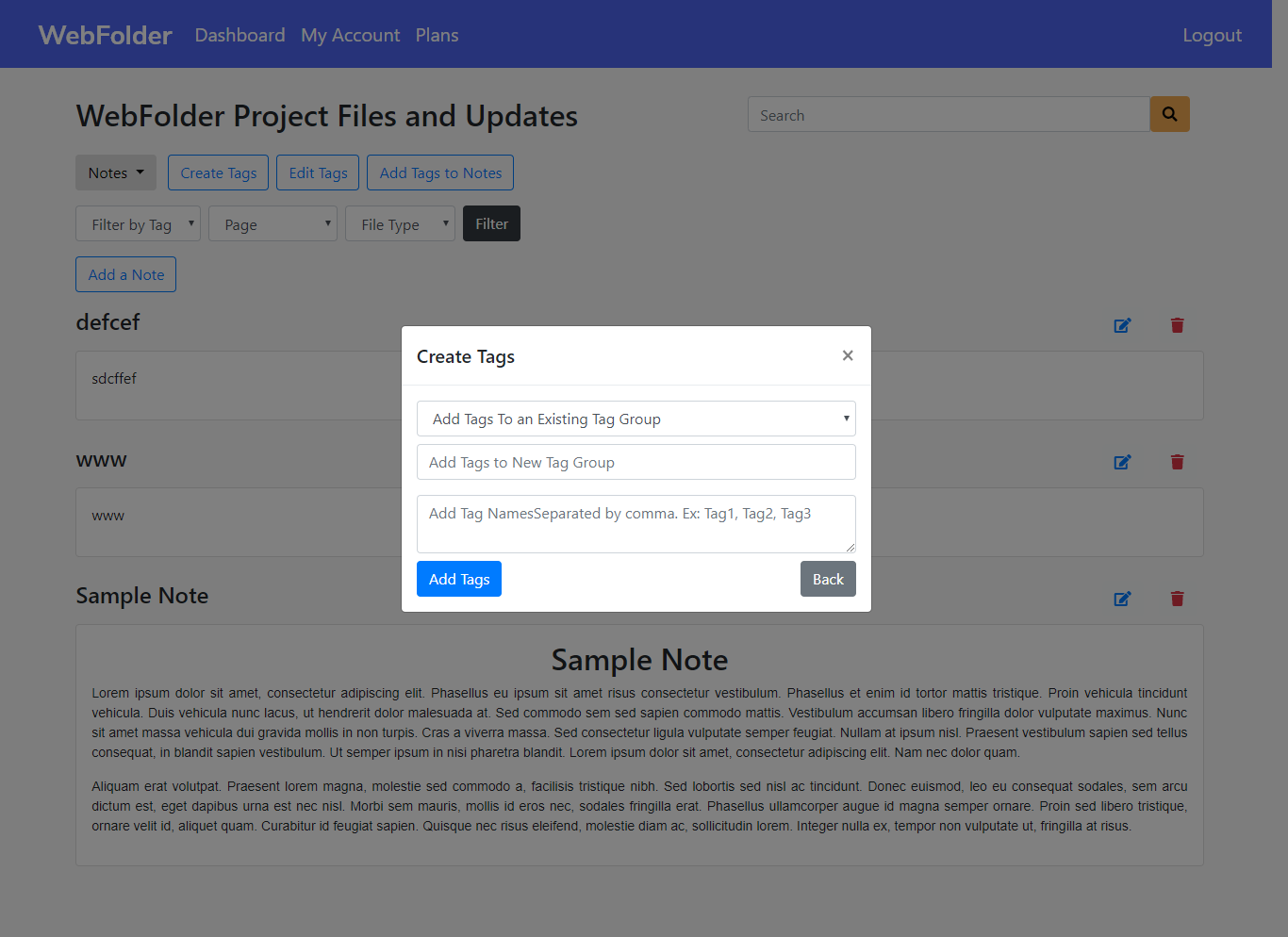
Task: Click the defcef note title
Action: coord(107,322)
